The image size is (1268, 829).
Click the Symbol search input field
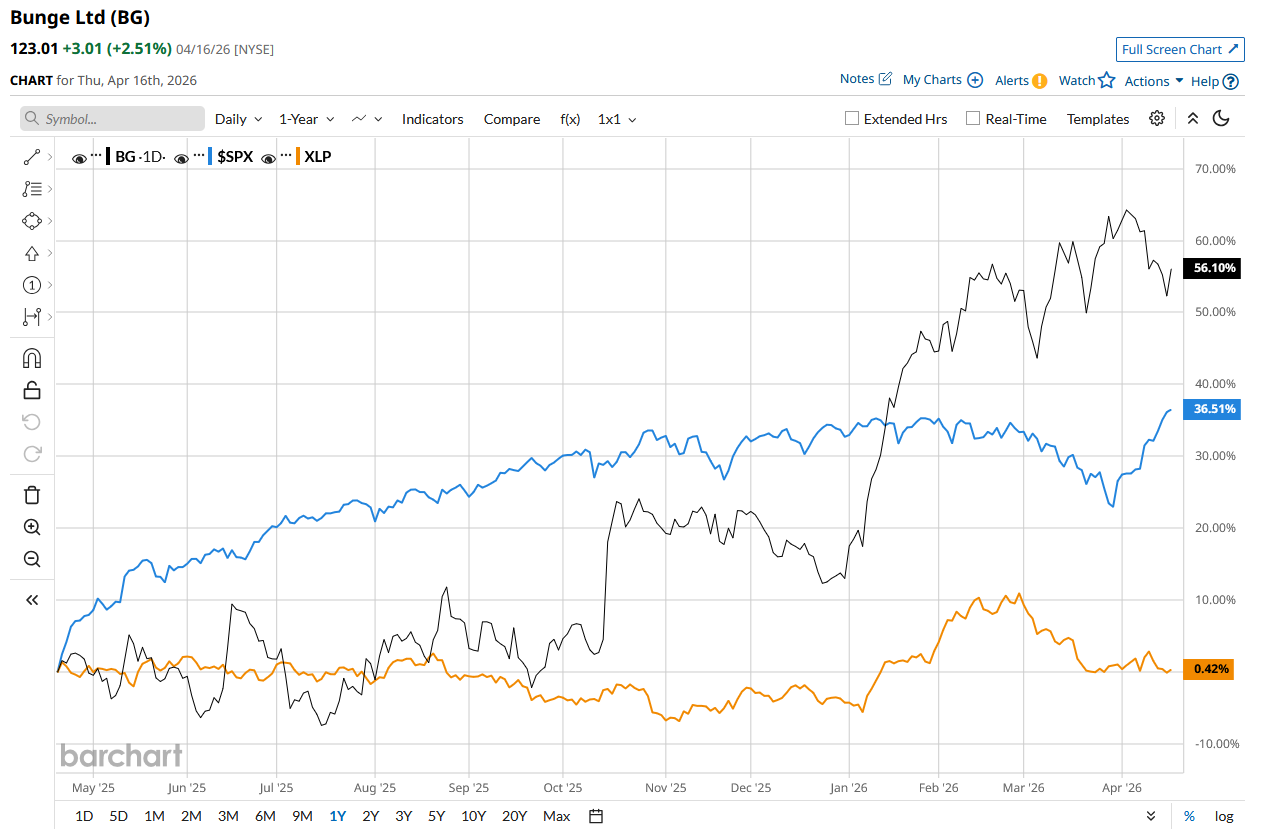click(x=112, y=119)
